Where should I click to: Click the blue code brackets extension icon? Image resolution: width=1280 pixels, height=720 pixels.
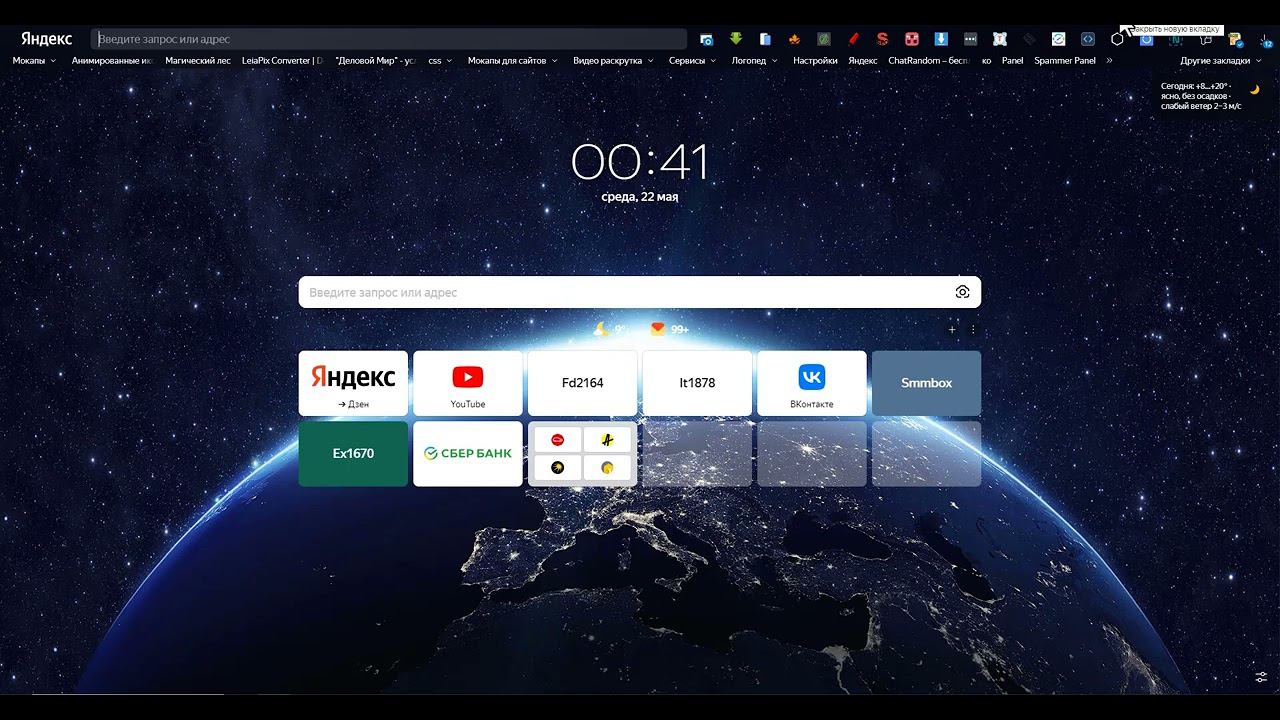(x=1088, y=39)
